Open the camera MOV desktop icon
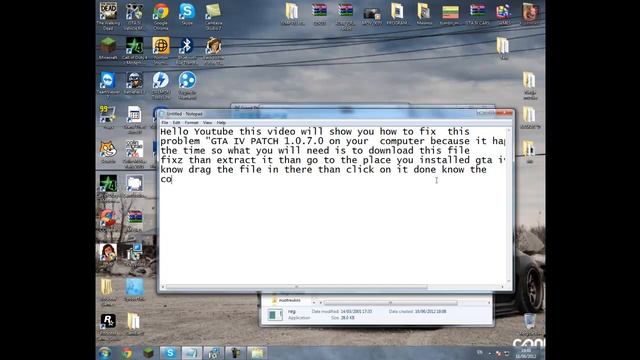This screenshot has width=640, height=360. click(372, 15)
